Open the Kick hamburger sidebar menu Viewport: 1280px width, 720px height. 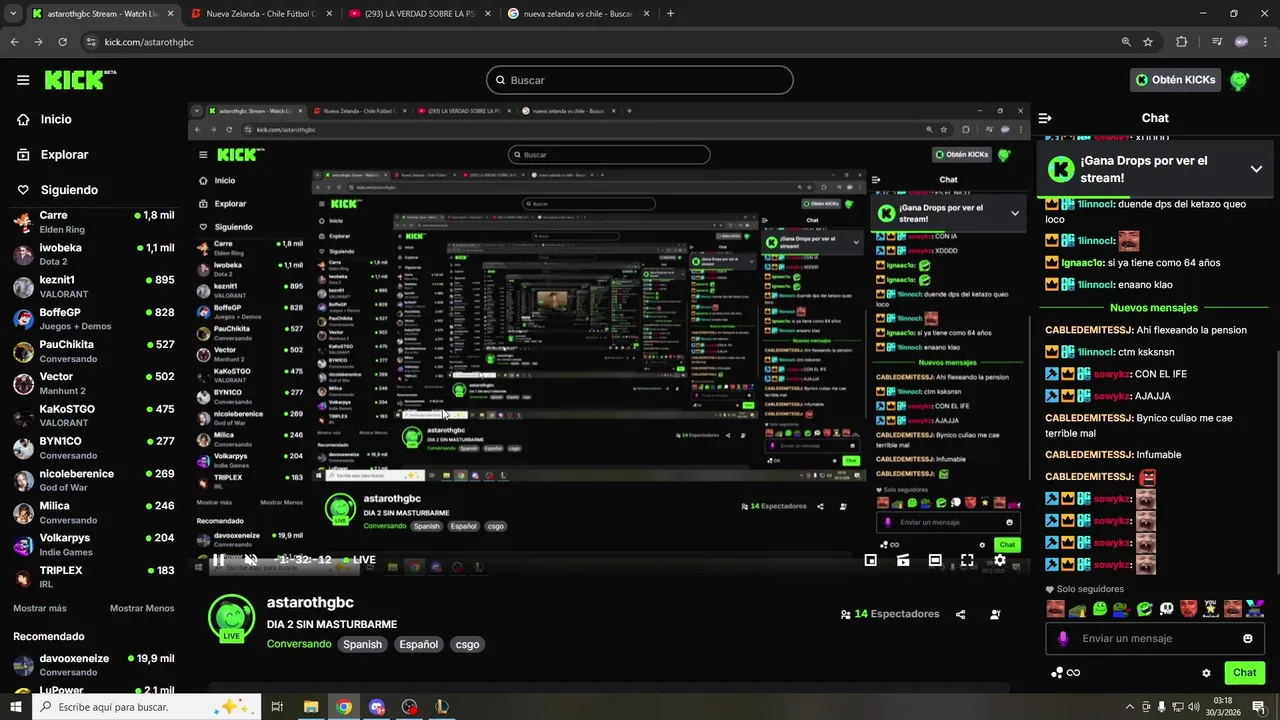23,80
